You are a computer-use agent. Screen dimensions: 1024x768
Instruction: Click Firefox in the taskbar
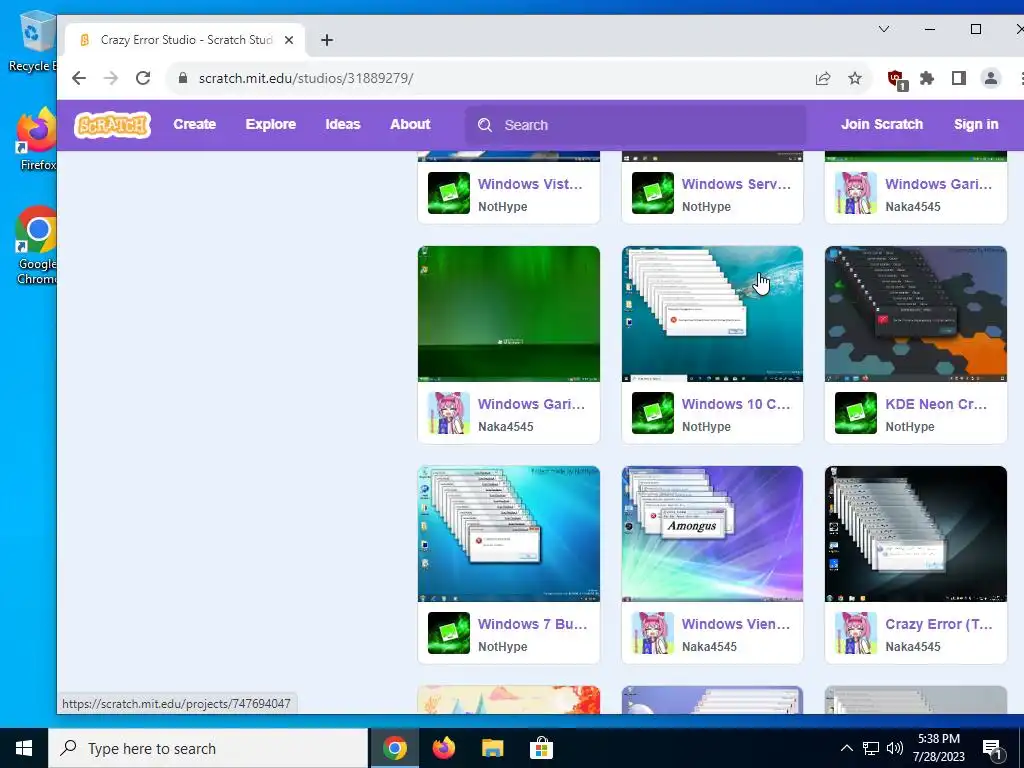pyautogui.click(x=444, y=748)
